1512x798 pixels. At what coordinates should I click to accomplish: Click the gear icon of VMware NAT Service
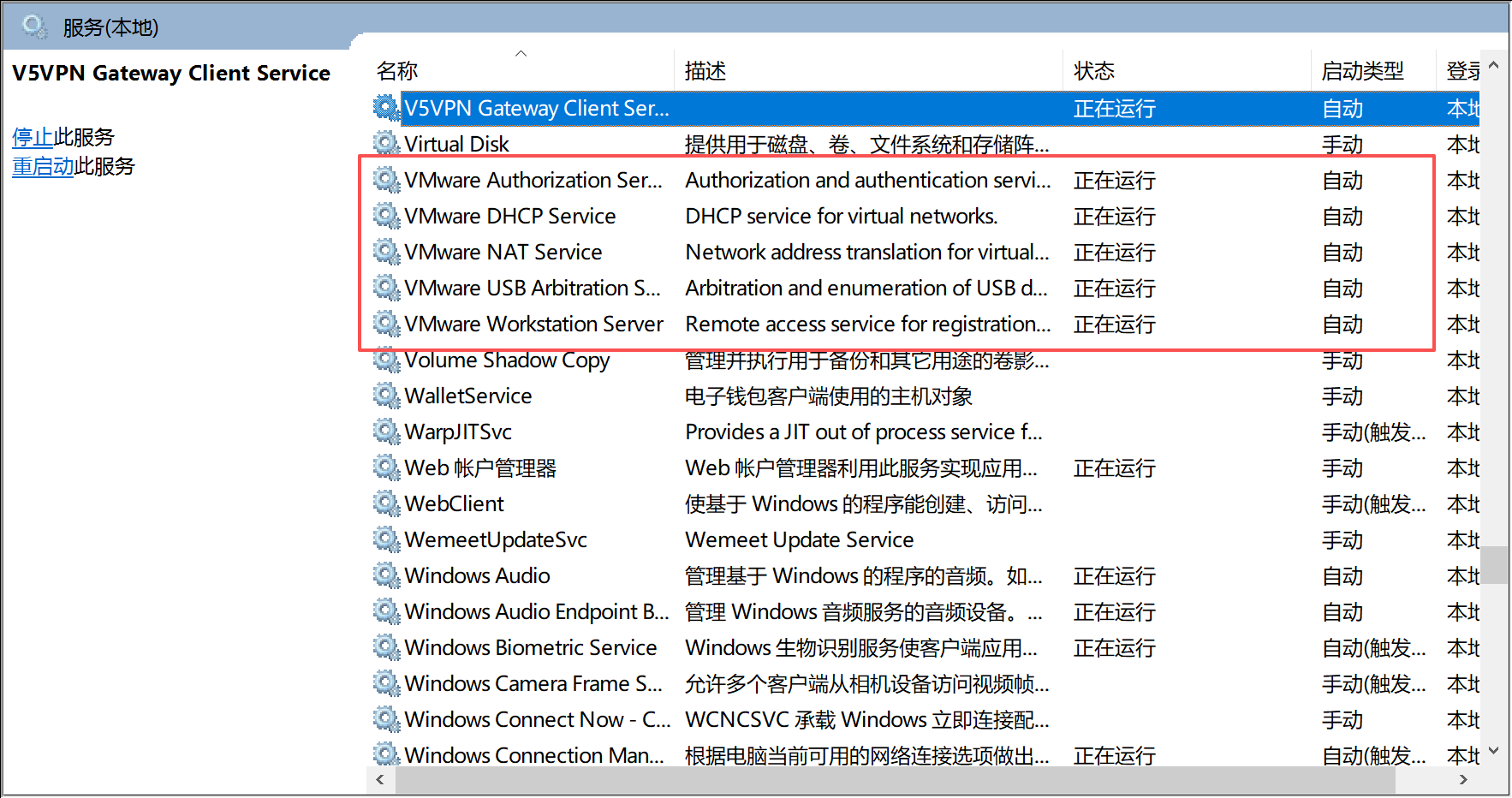click(x=386, y=252)
